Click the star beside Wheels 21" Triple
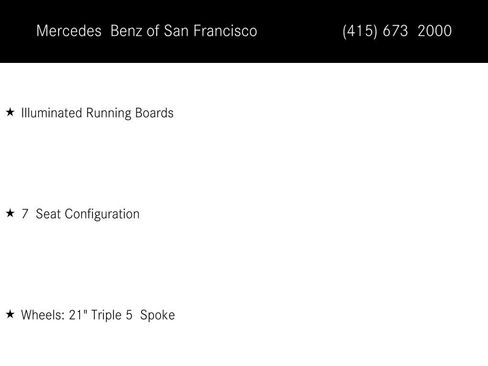Viewport: 488px width, 366px height. click(x=10, y=314)
